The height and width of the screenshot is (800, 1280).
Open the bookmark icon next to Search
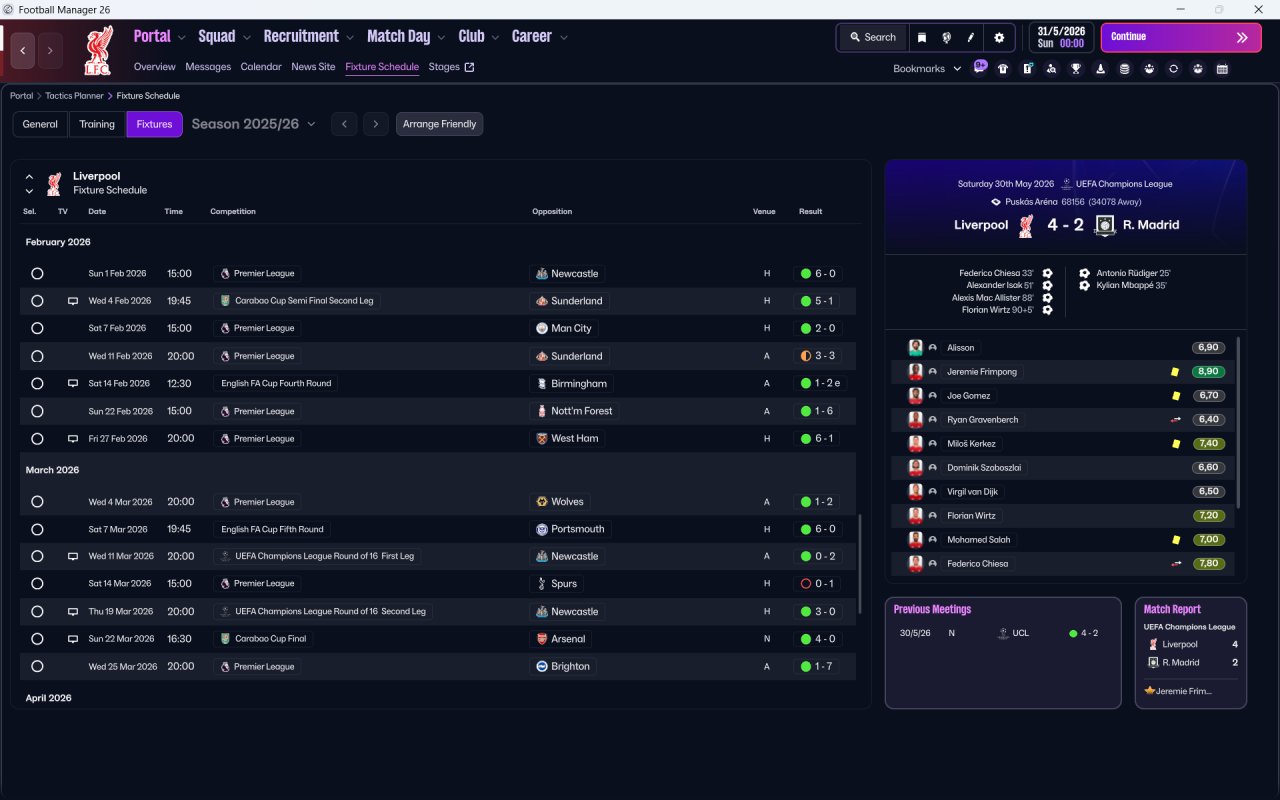pyautogui.click(x=922, y=37)
